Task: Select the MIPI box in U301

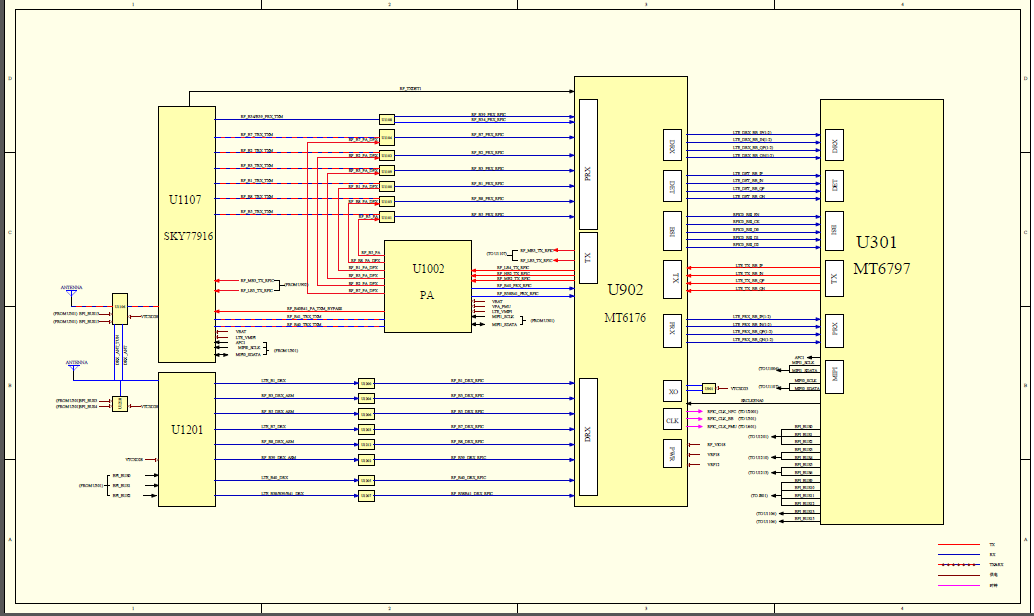Action: coord(834,377)
